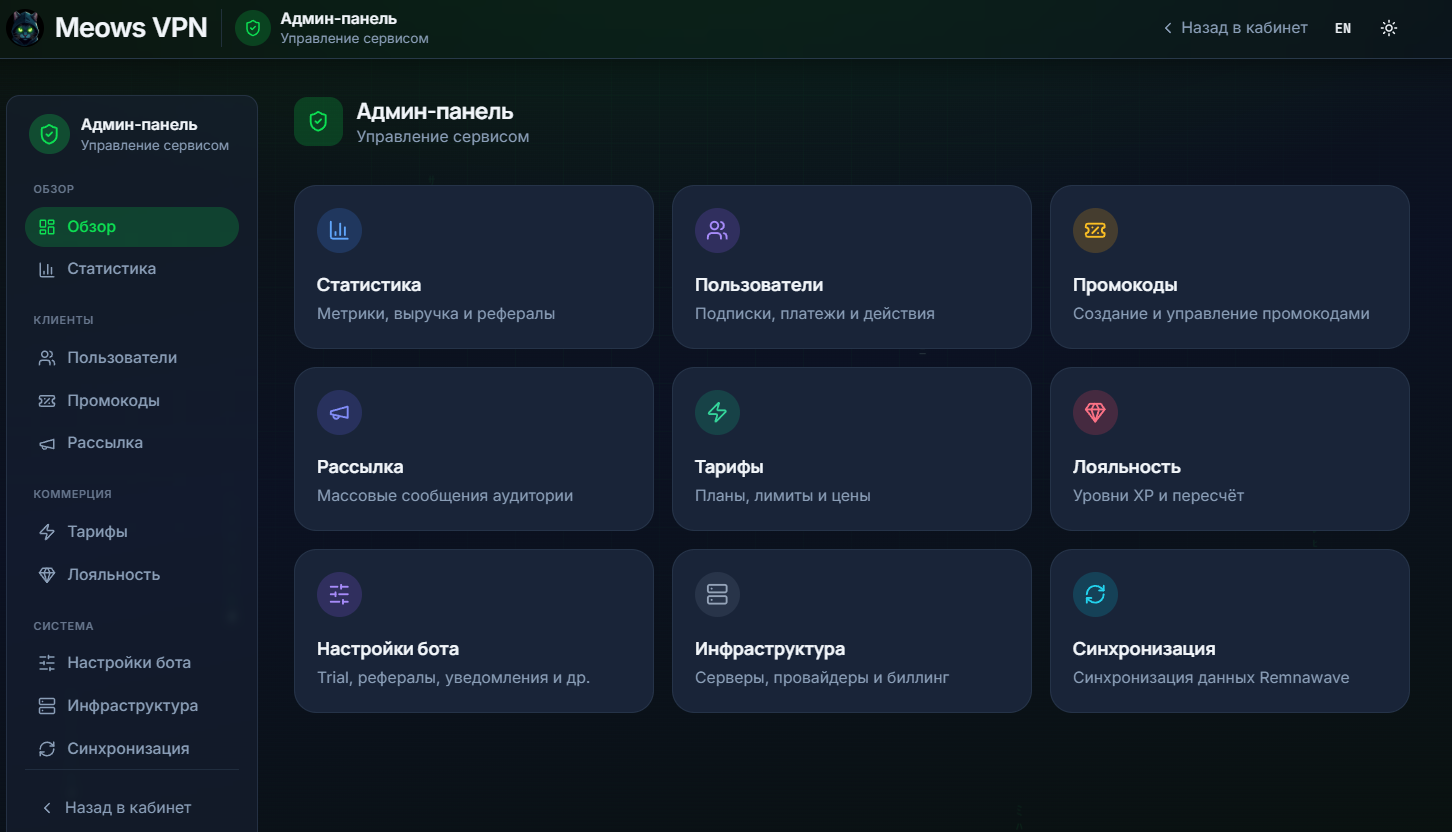Click text 'Trial, рефералы, уведомления и др.'
This screenshot has width=1452, height=832.
454,678
